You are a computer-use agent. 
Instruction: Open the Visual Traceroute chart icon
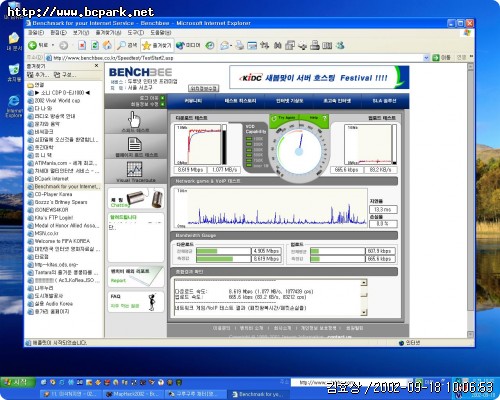coord(135,171)
